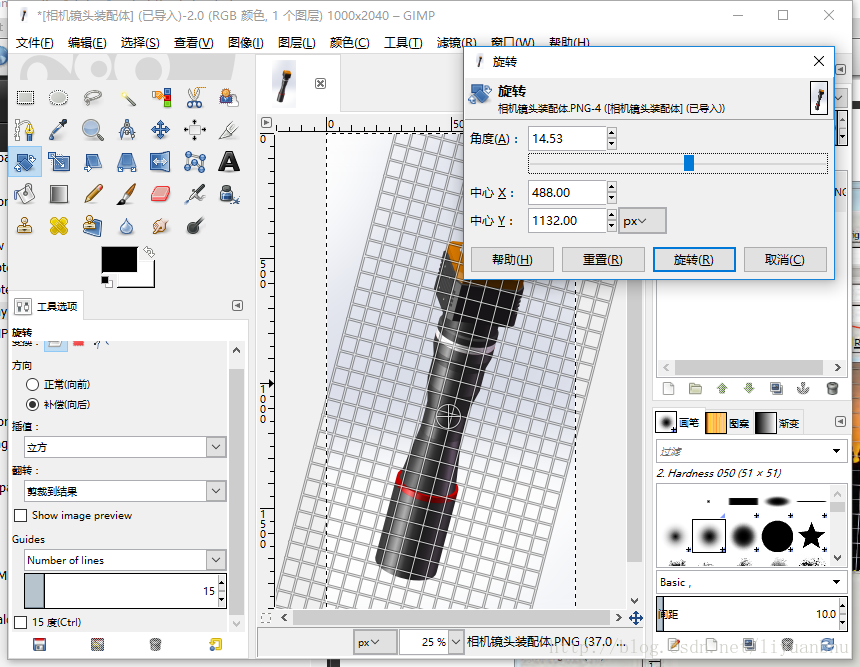Open the 选择(S) menu
This screenshot has width=860, height=667.
(x=140, y=42)
